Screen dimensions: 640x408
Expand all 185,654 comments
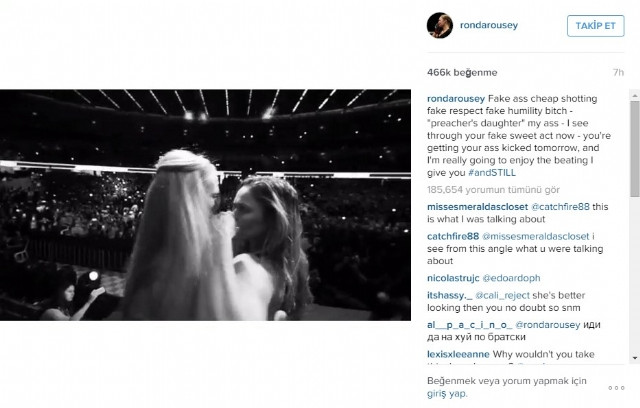[493, 190]
